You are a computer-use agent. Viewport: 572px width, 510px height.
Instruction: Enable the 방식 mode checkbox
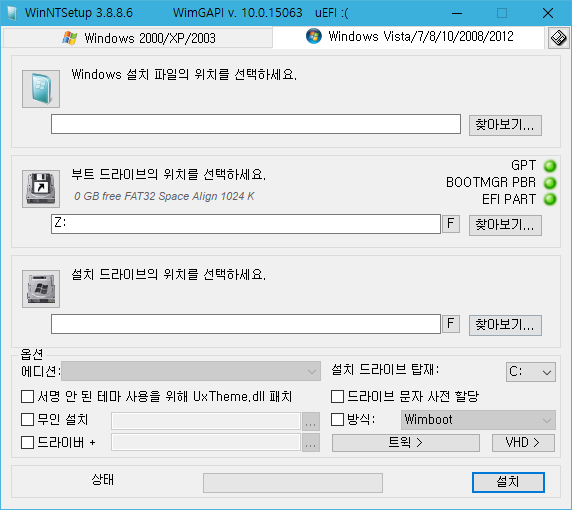click(x=337, y=420)
